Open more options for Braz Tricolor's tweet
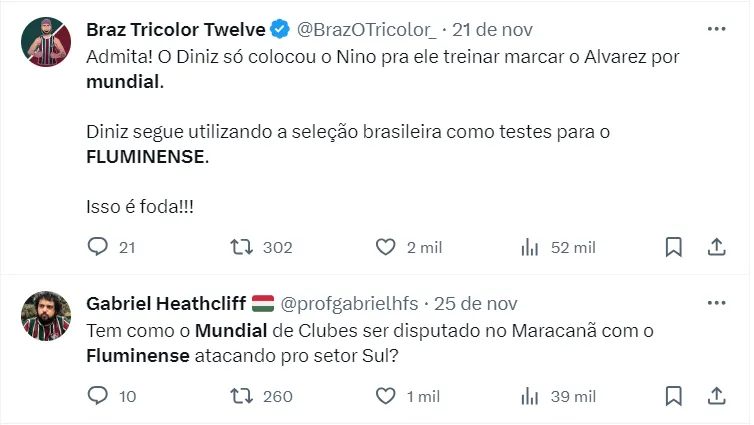 716,29
